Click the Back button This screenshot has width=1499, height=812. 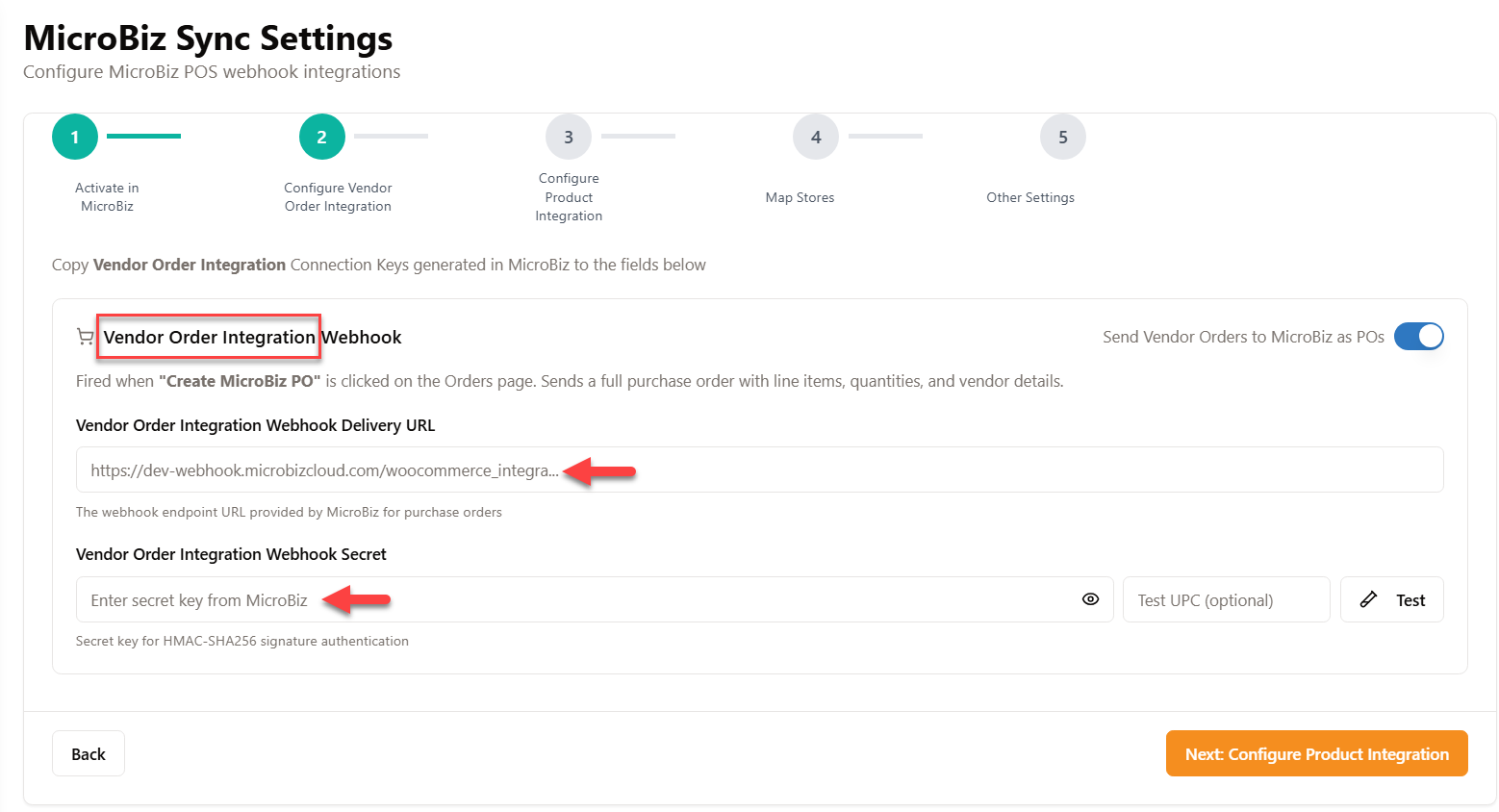pos(89,753)
